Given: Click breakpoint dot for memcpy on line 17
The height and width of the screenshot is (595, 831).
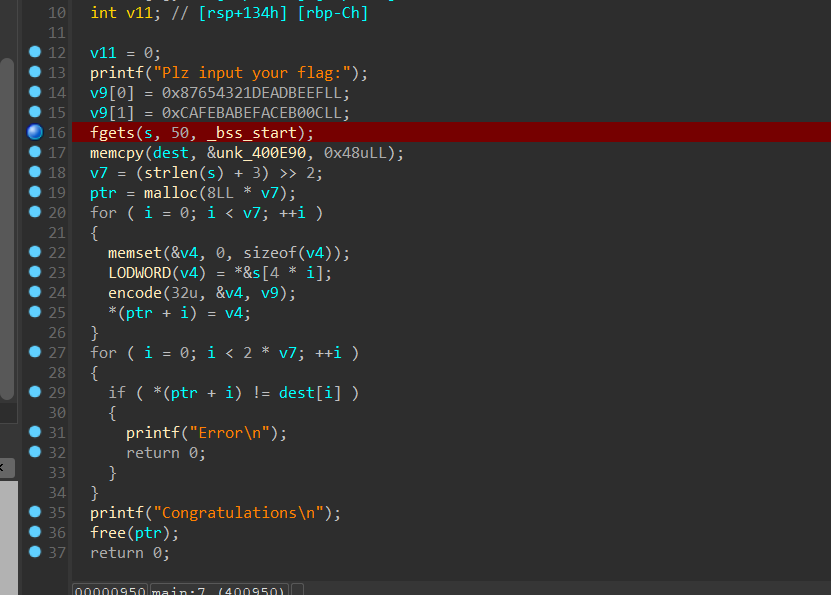Looking at the screenshot, I should 35,152.
